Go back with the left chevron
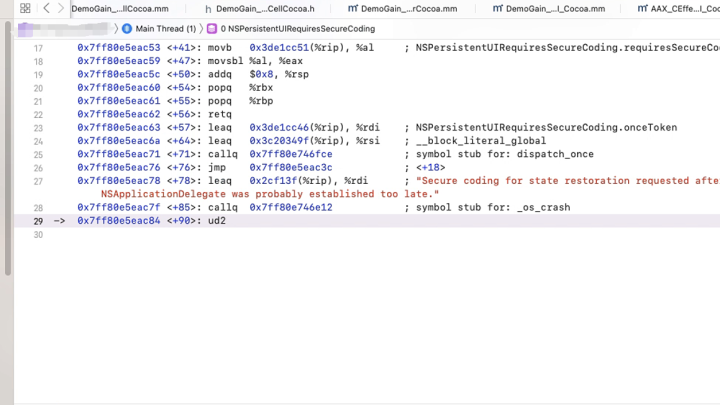This screenshot has height=405, width=720. [46, 8]
